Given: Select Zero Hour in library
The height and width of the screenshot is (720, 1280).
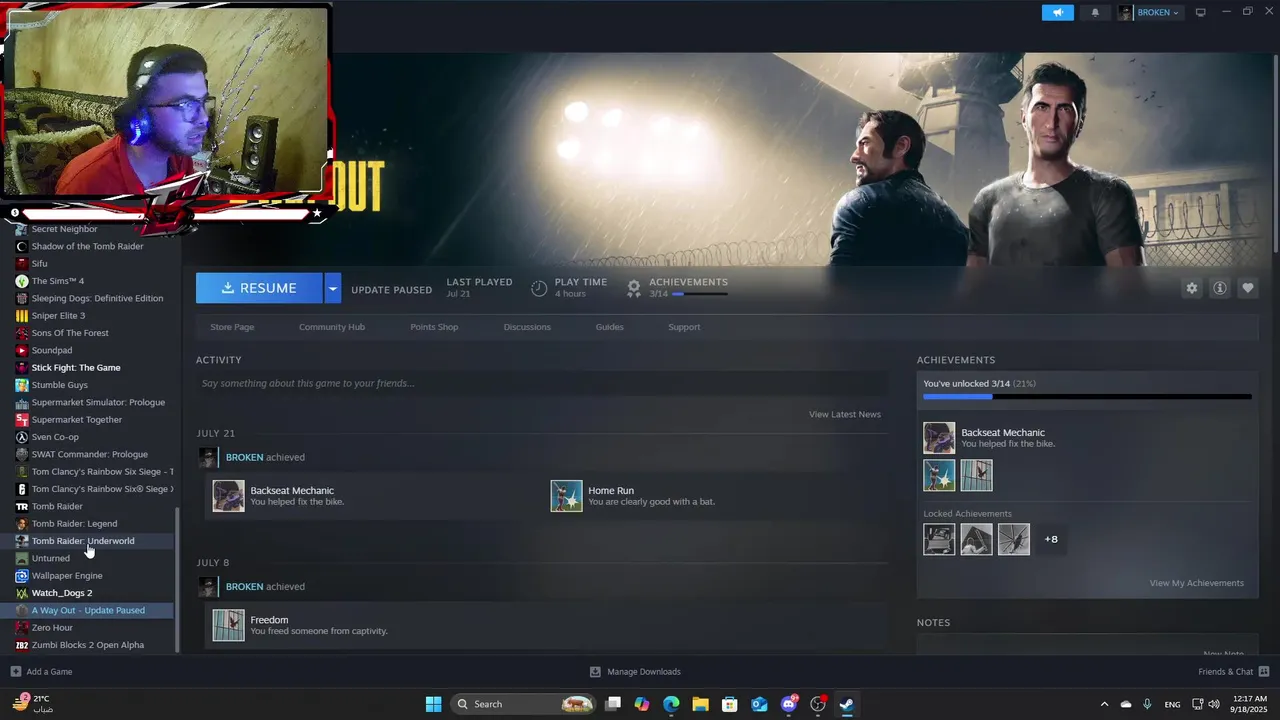Looking at the screenshot, I should (52, 628).
